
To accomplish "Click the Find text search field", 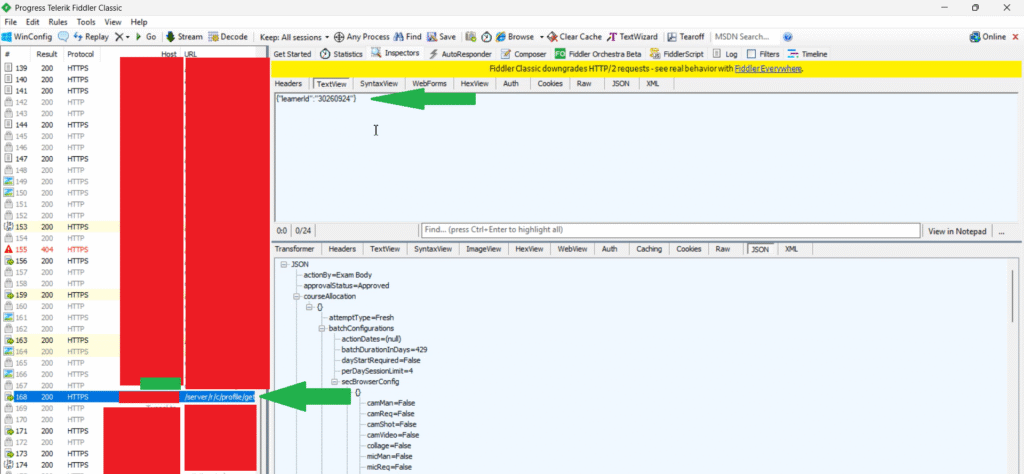I will click(x=669, y=230).
